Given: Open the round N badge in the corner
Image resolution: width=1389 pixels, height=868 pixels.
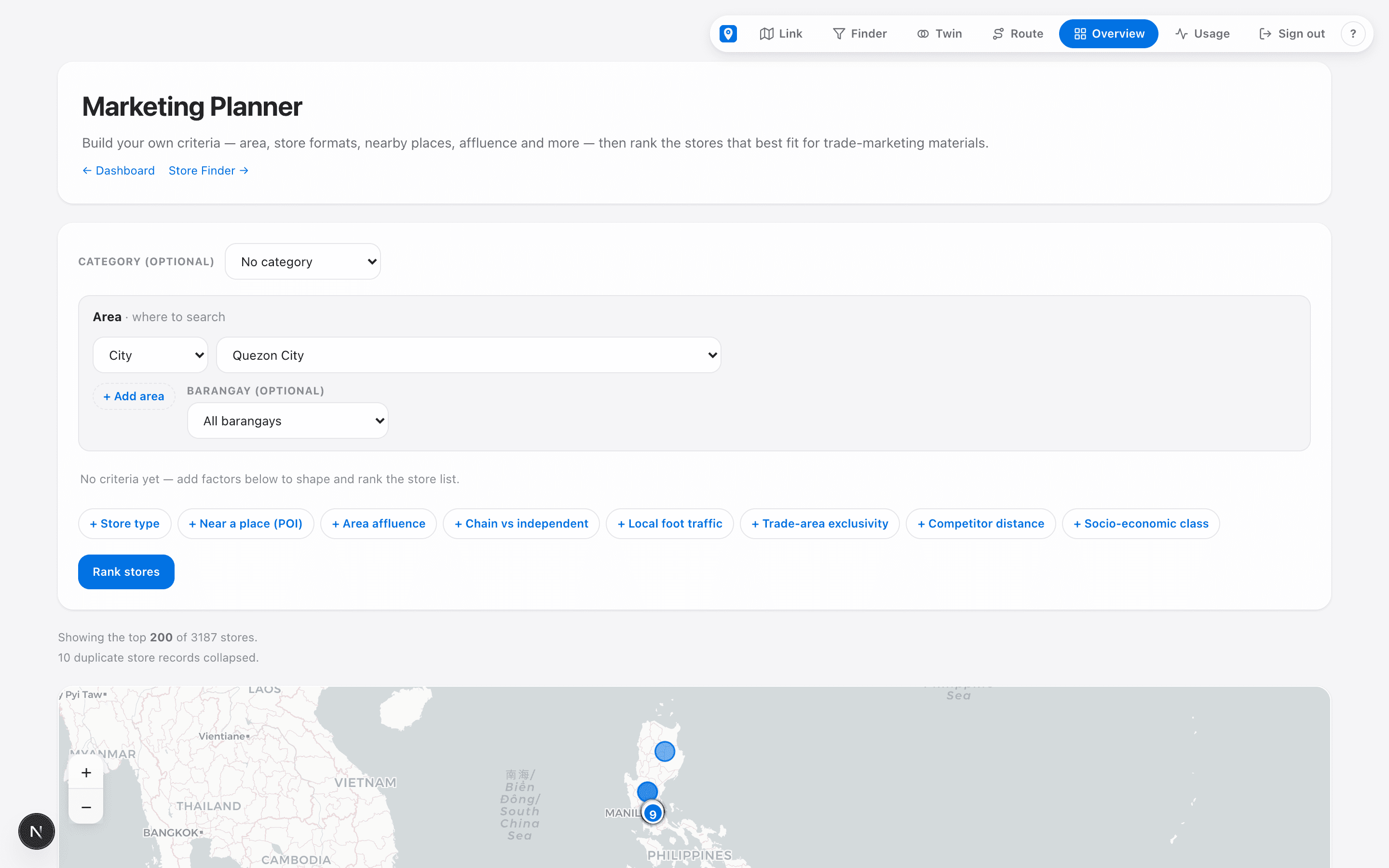Looking at the screenshot, I should tap(37, 831).
